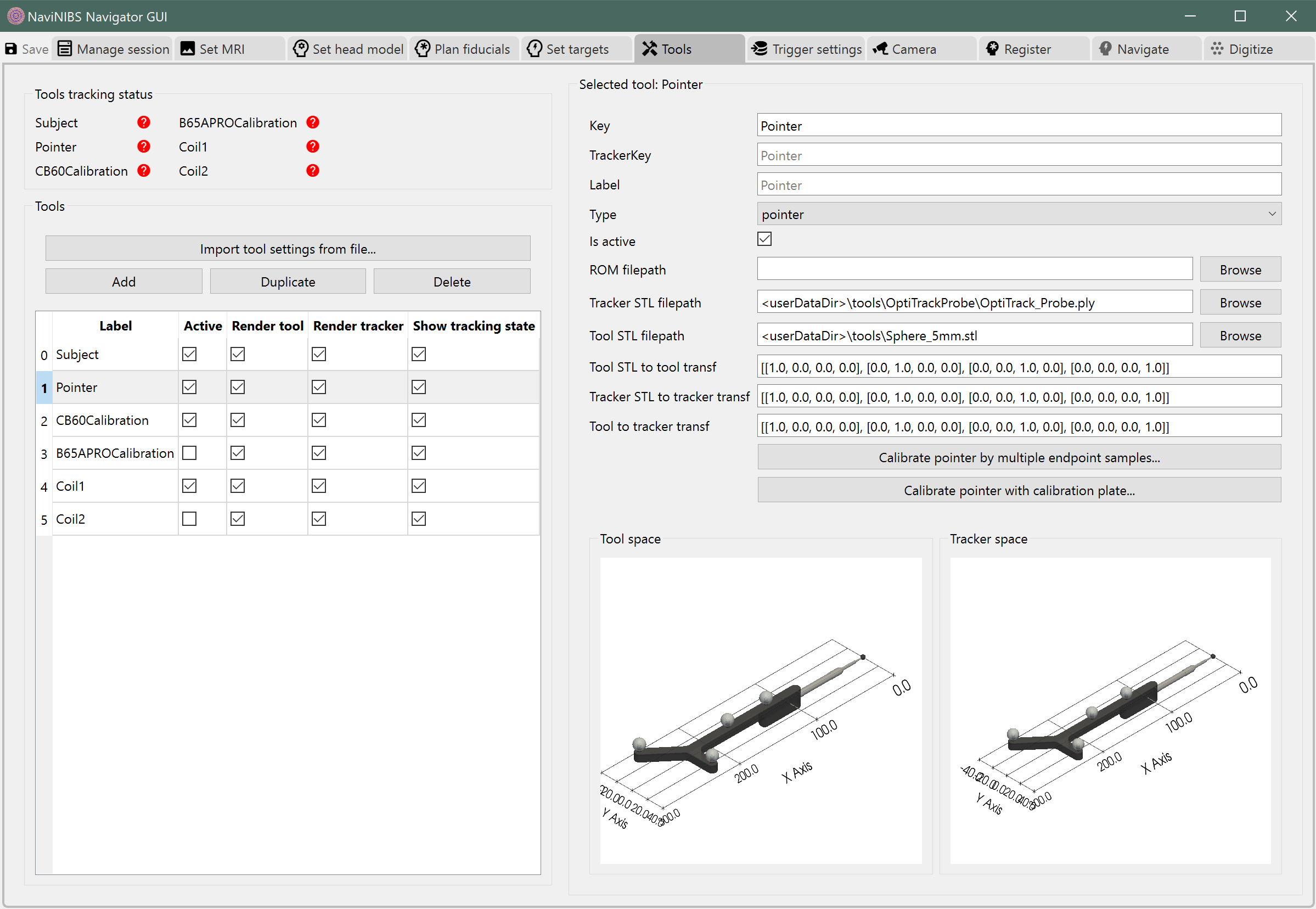Viewport: 1316px width, 909px height.
Task: Click the Tool STL to tool transf field
Action: [x=1019, y=367]
